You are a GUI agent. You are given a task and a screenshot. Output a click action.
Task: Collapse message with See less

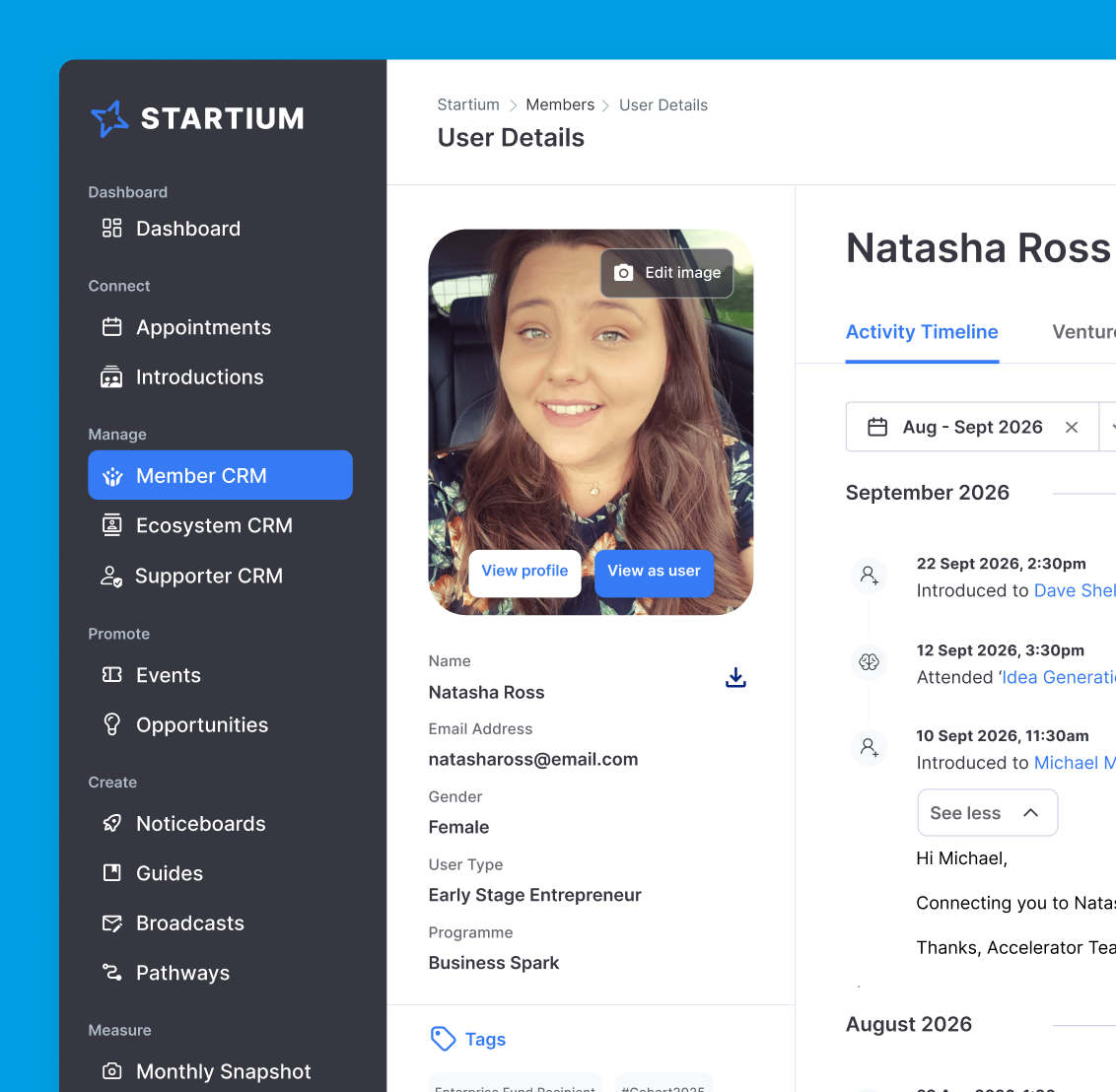pos(987,813)
